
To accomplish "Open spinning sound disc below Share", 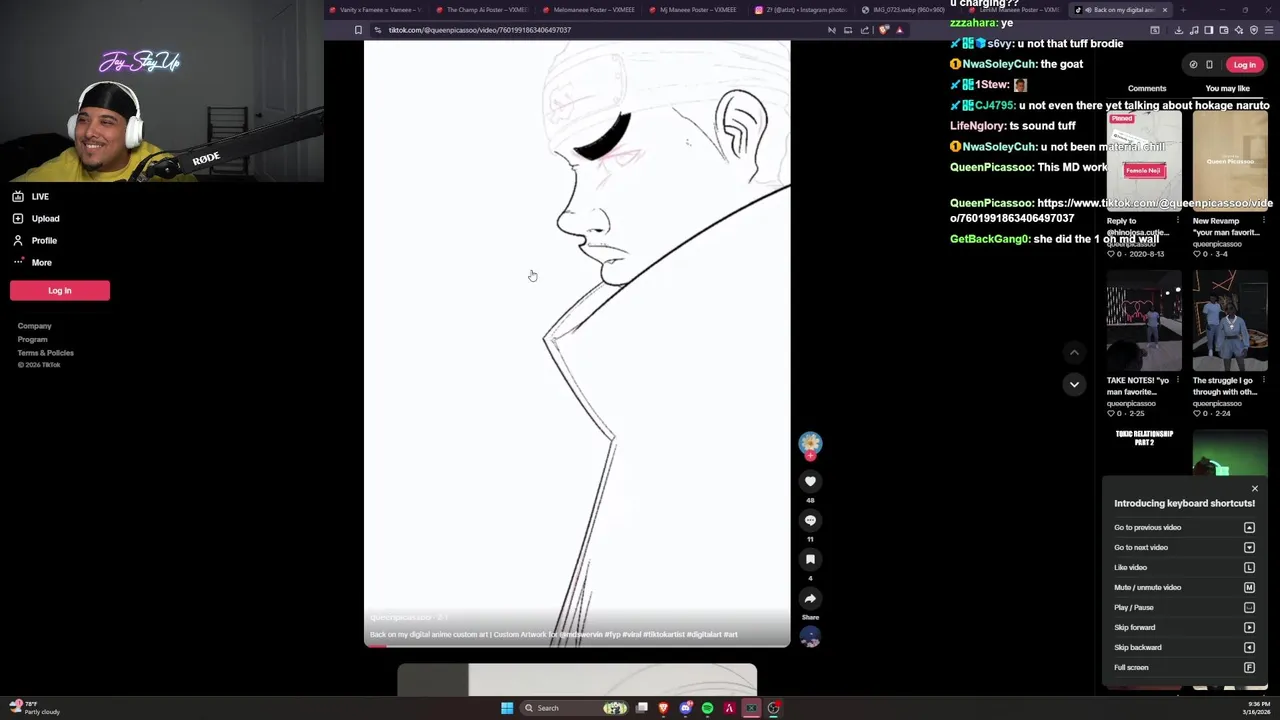I will coord(810,637).
